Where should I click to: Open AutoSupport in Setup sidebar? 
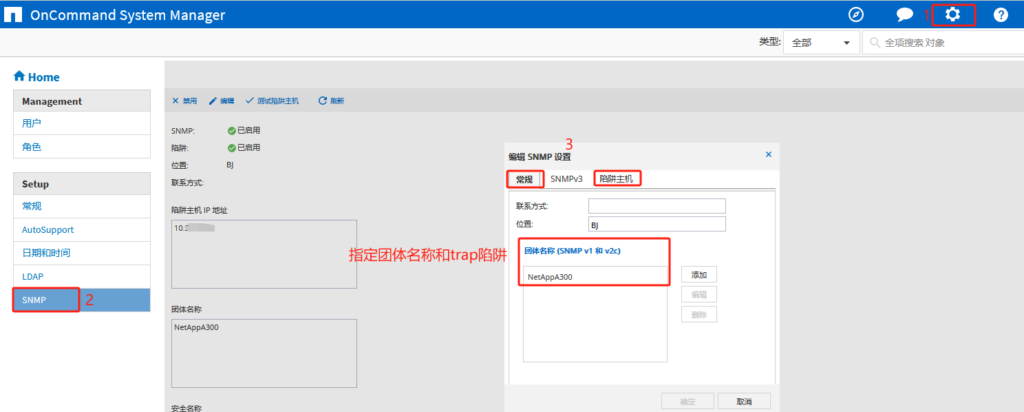point(82,230)
